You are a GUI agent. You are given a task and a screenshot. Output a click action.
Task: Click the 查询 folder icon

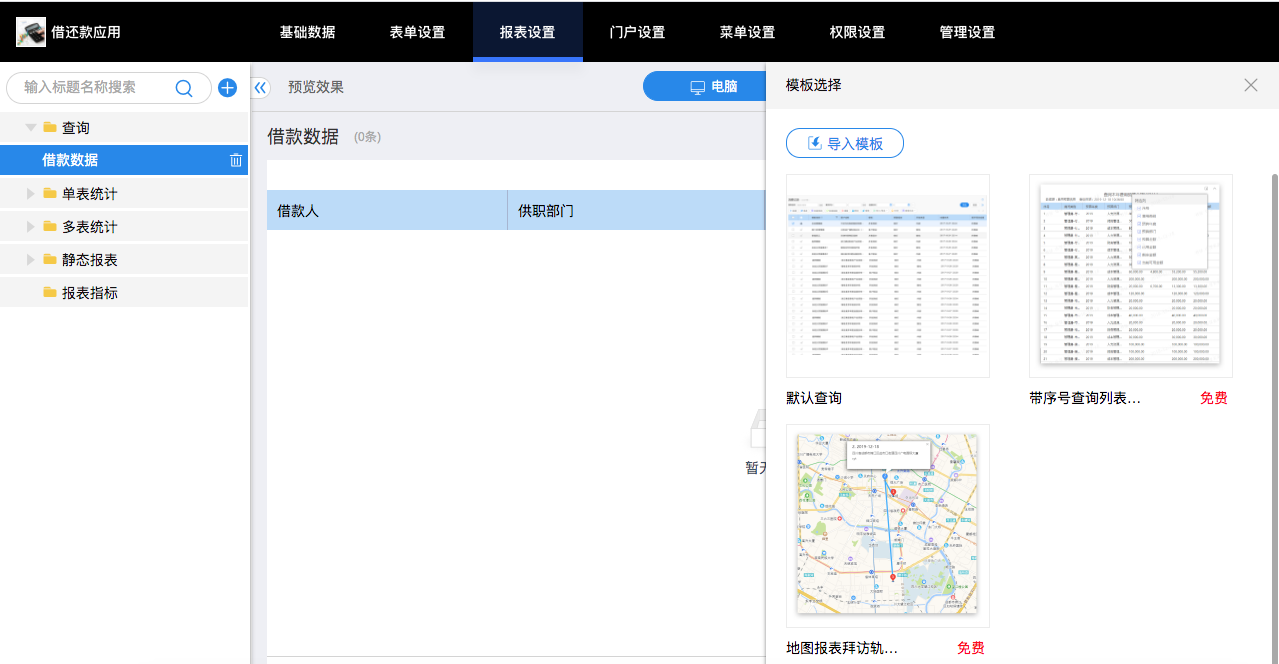(x=50, y=127)
